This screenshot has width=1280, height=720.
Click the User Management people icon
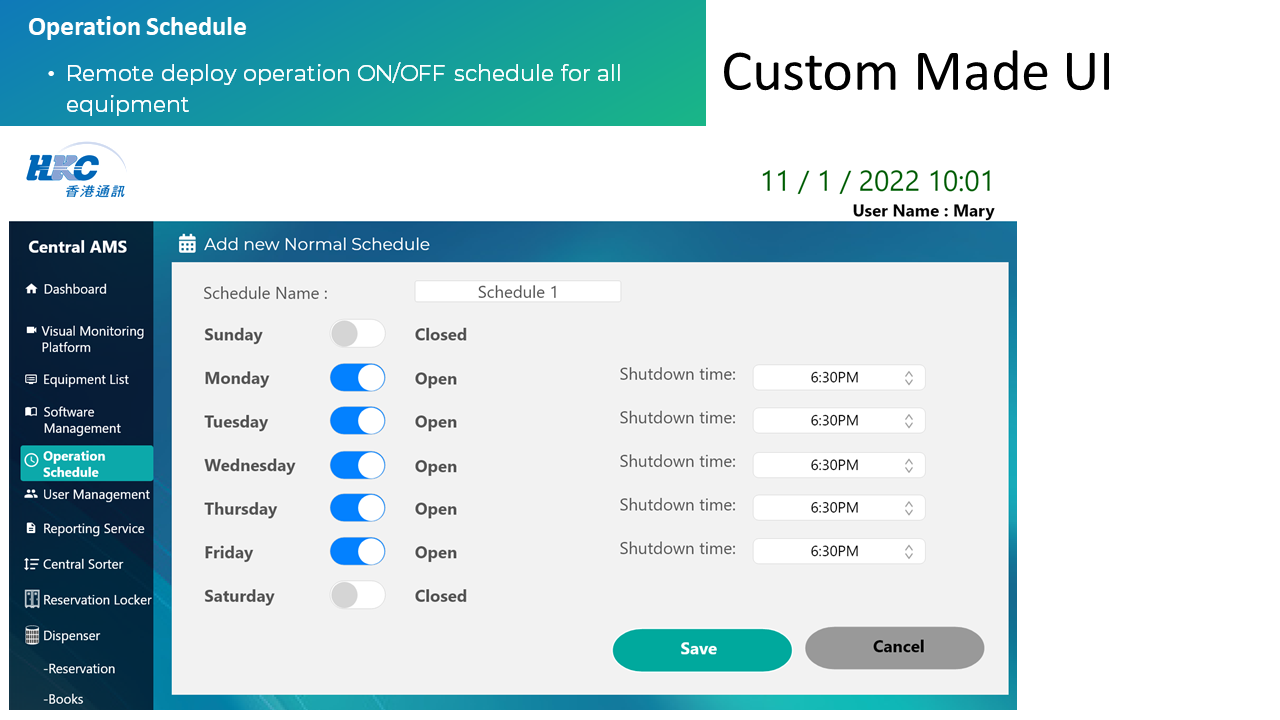click(31, 494)
